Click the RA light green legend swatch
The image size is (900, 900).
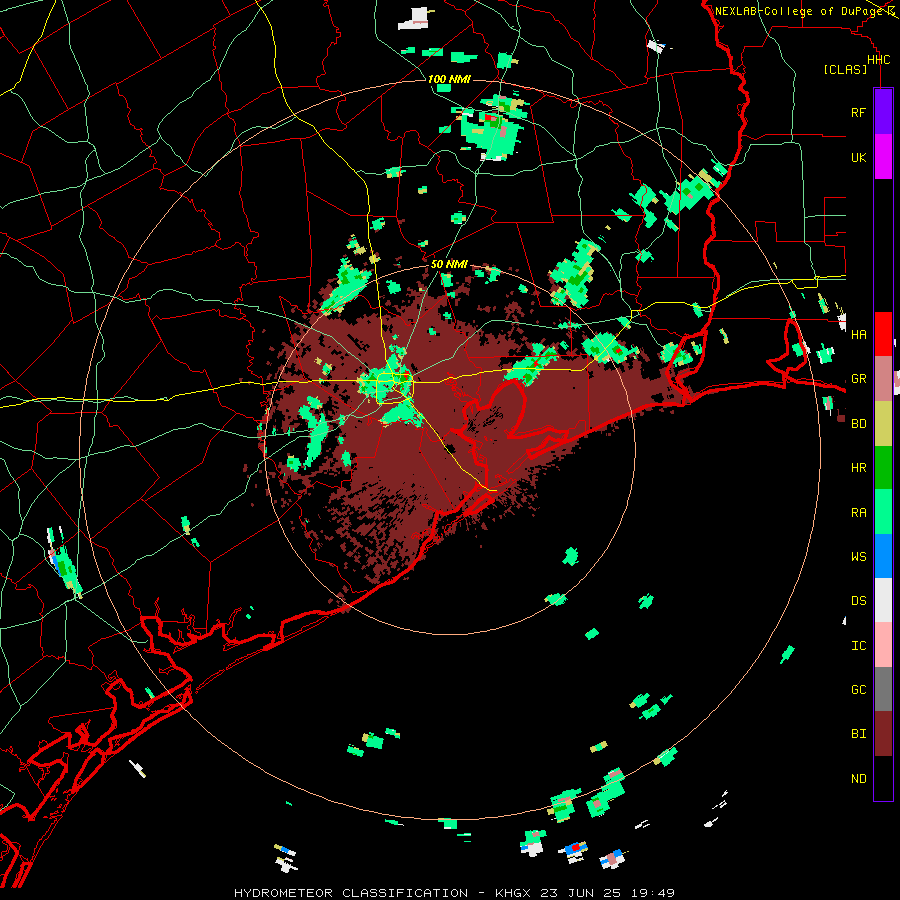(x=883, y=512)
